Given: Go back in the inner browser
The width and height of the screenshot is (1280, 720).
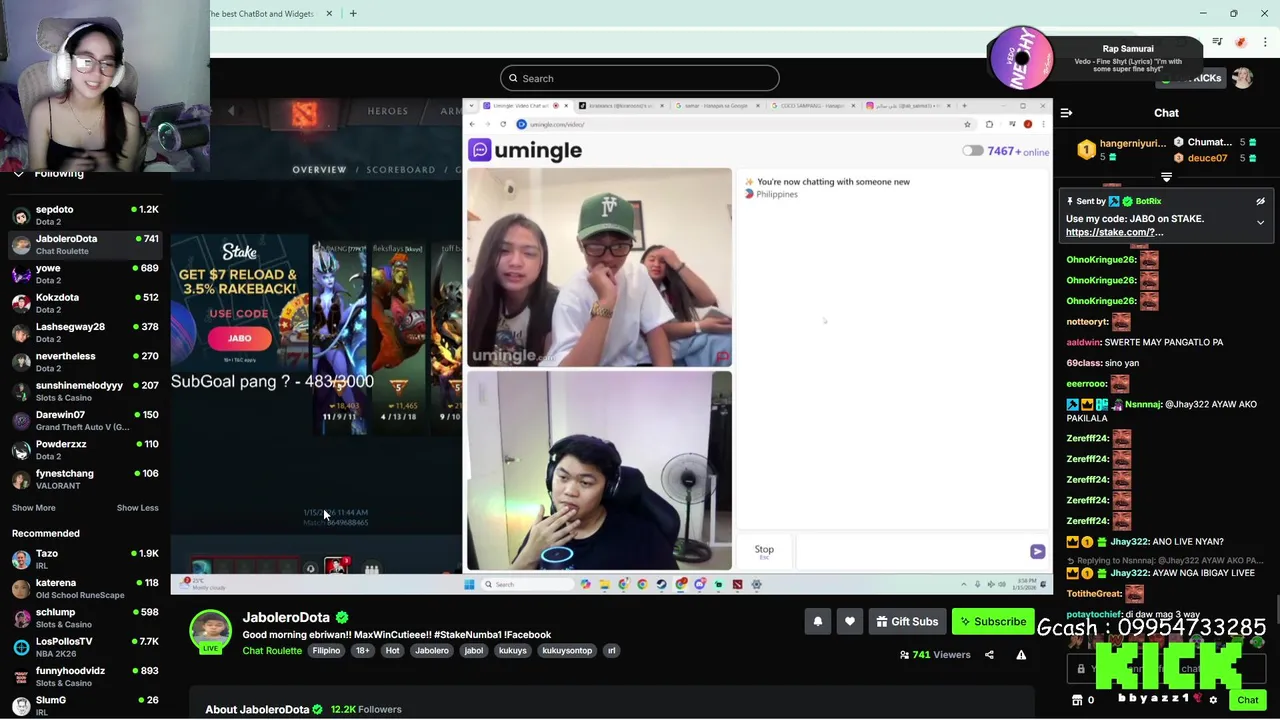Looking at the screenshot, I should point(473,124).
